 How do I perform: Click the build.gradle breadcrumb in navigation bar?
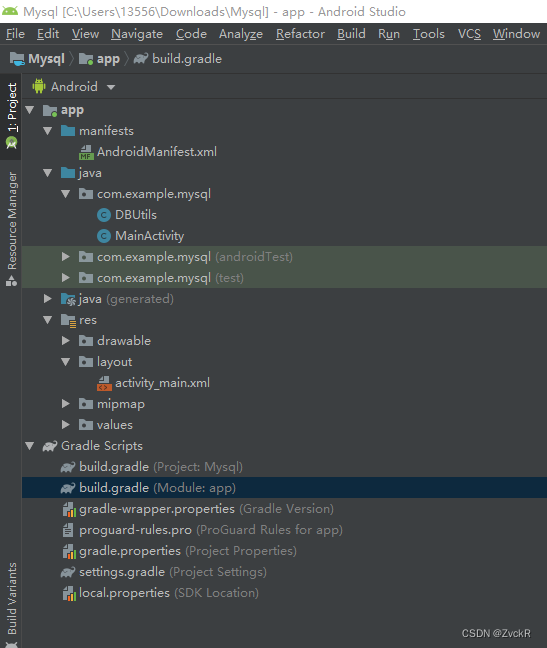point(178,59)
